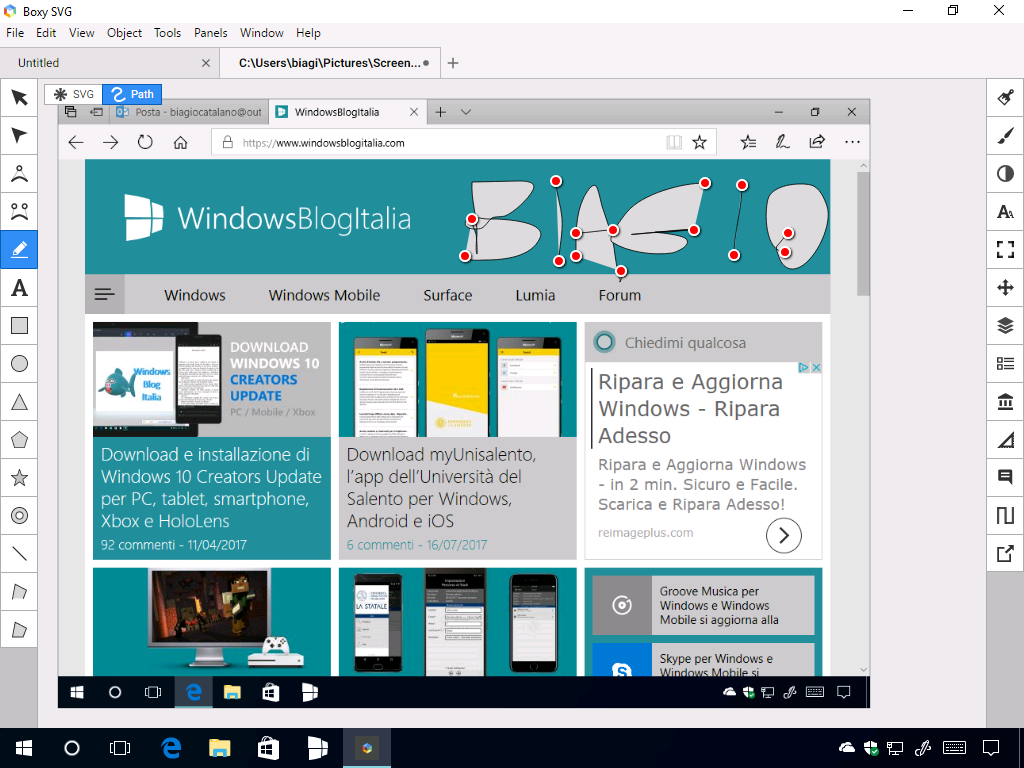Open the Path panel square-wave icon
This screenshot has width=1024, height=768.
click(x=1006, y=515)
